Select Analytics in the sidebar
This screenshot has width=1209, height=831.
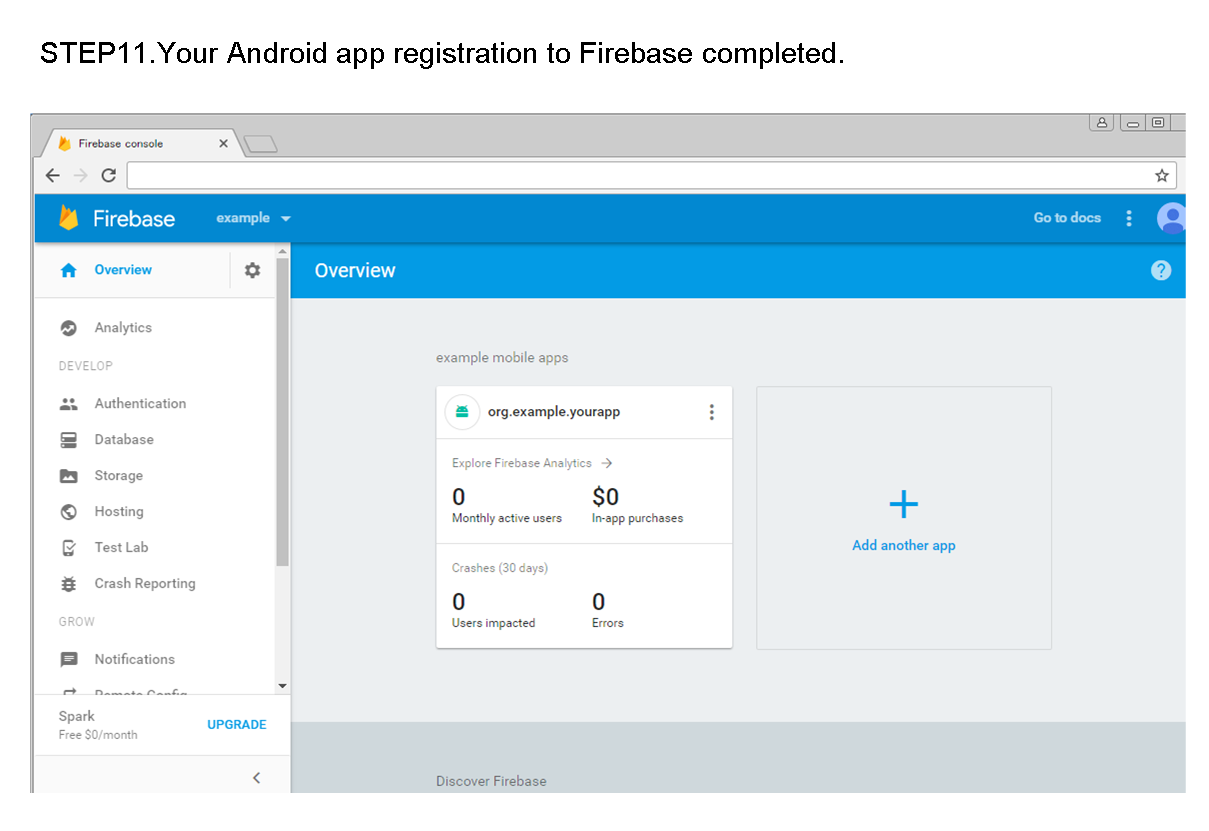click(x=122, y=327)
